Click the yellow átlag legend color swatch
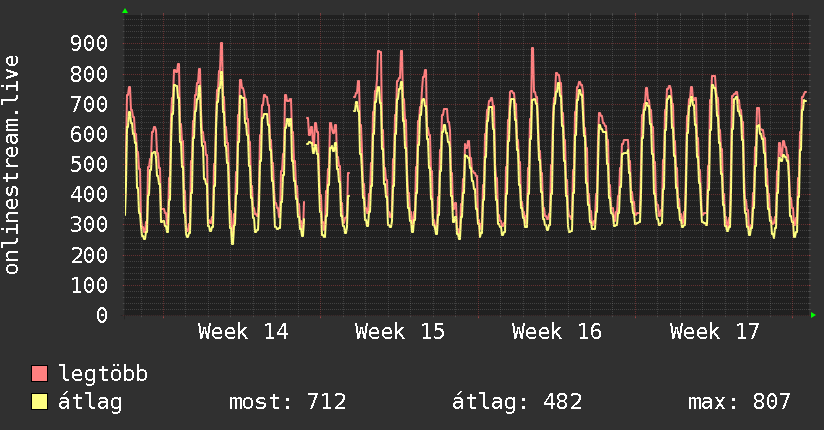The image size is (824, 430). 39,402
